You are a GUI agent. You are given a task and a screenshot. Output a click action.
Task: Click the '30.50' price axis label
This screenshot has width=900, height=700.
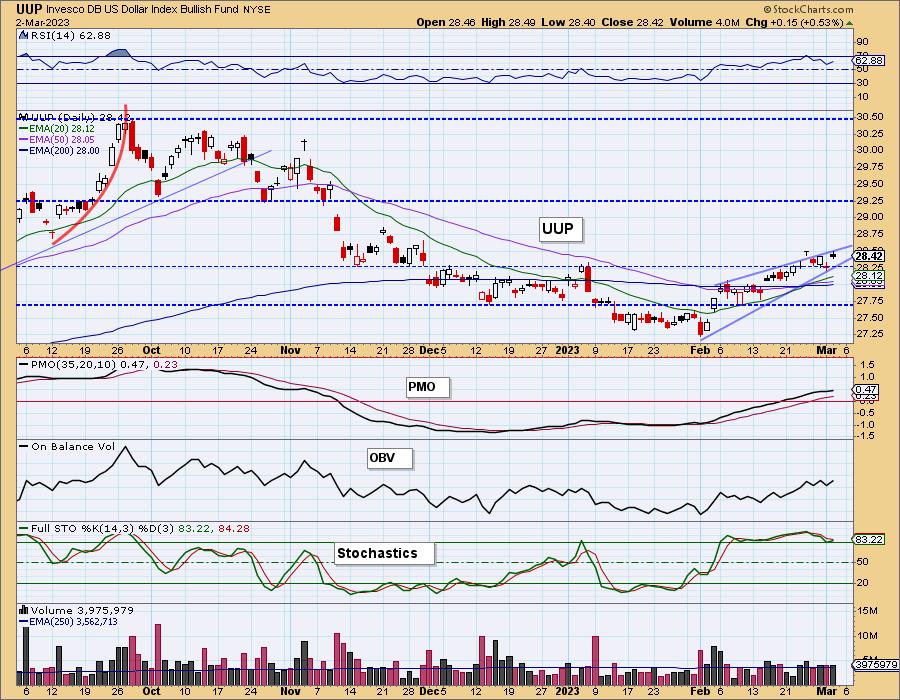pos(870,116)
